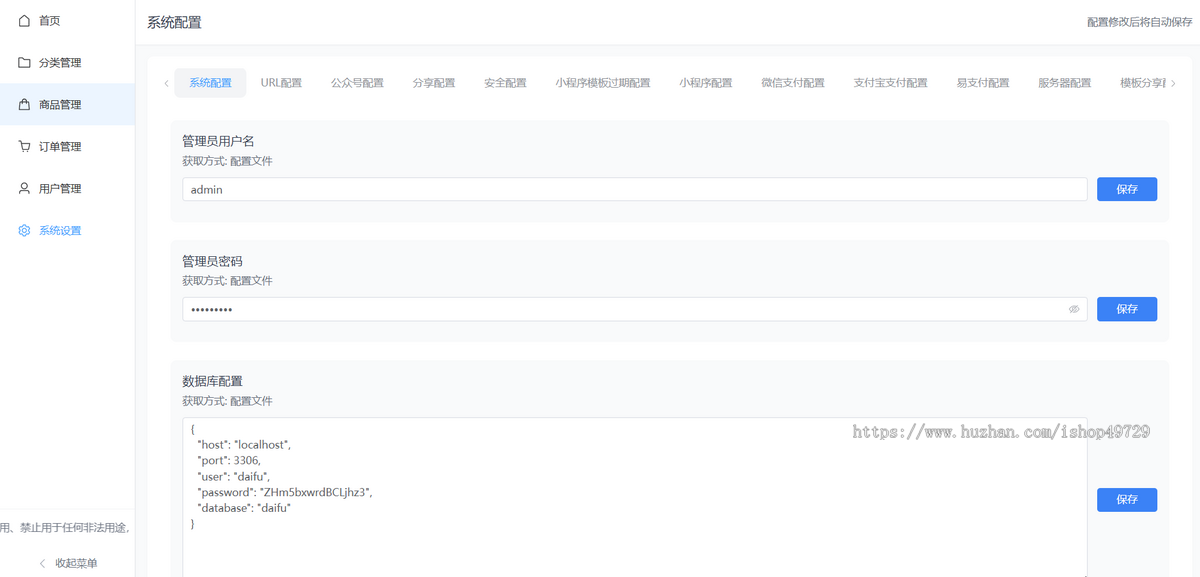Click the 管理员用户名 section heading
The width and height of the screenshot is (1200, 577).
[x=218, y=141]
